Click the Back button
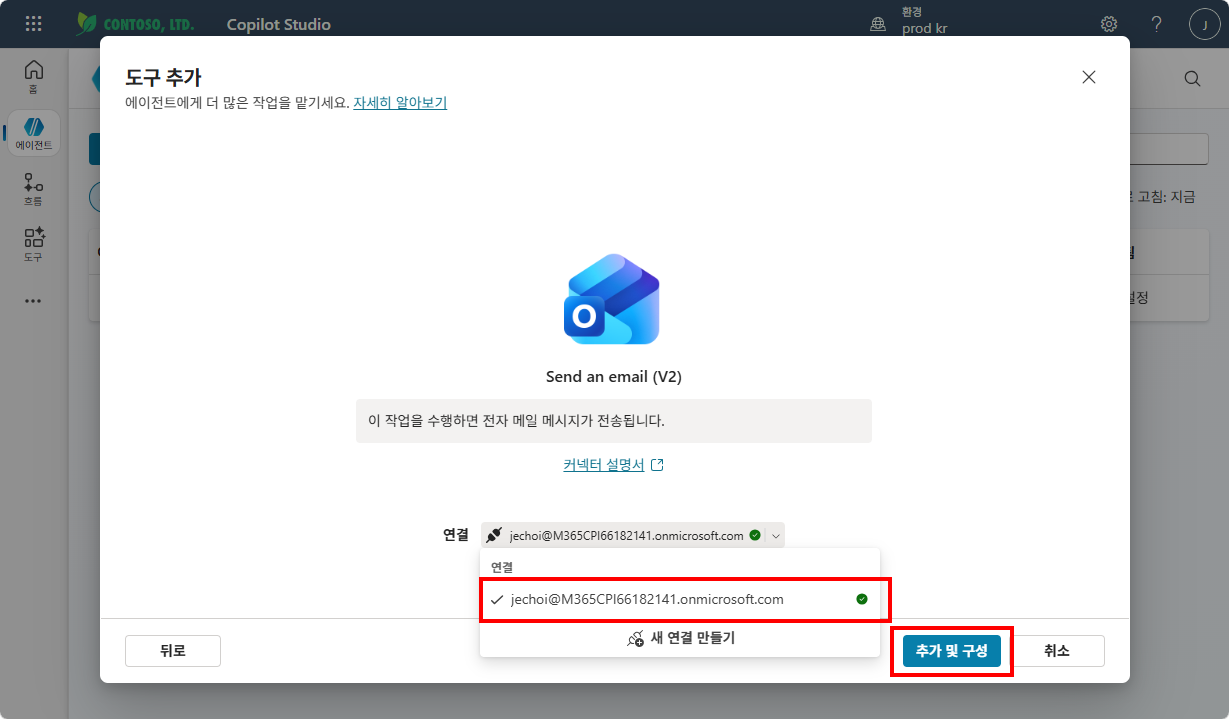This screenshot has height=719, width=1229. point(173,651)
